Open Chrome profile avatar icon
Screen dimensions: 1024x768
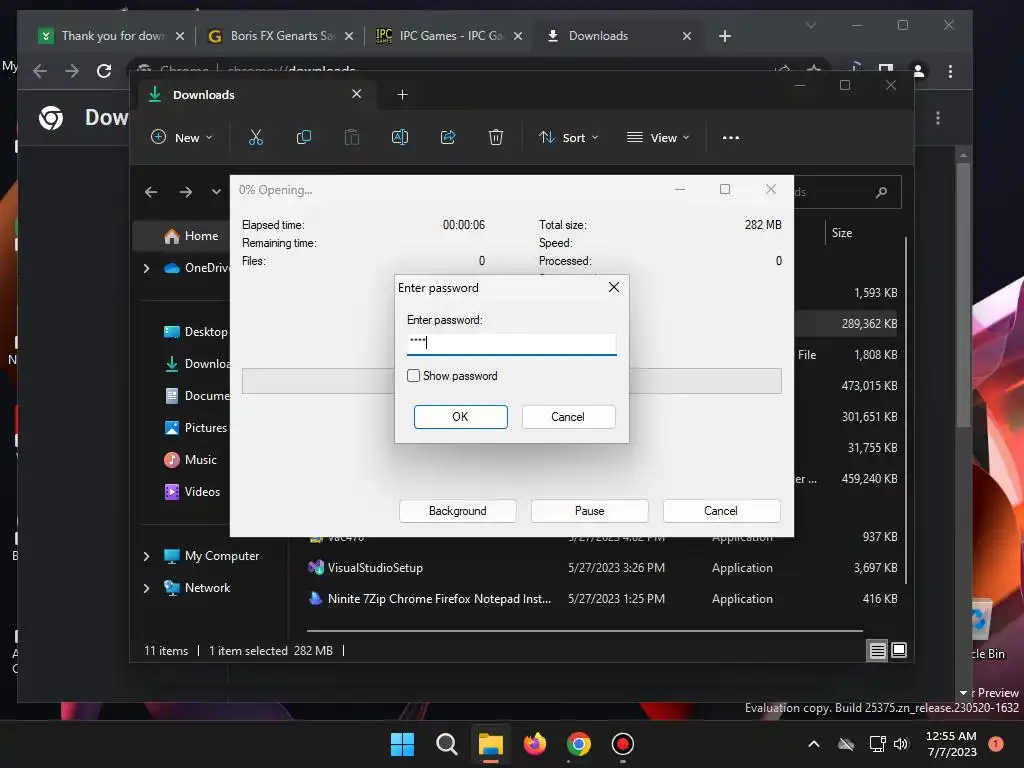[x=918, y=71]
